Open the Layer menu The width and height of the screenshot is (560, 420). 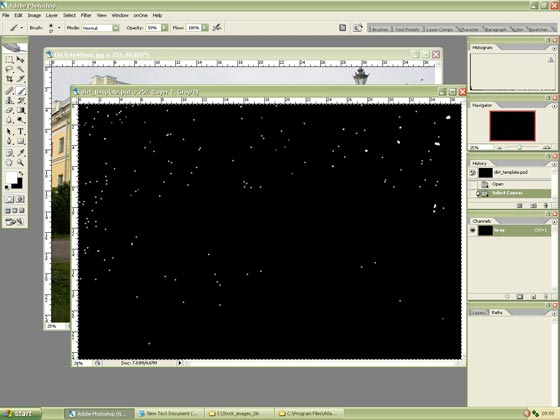[52, 15]
